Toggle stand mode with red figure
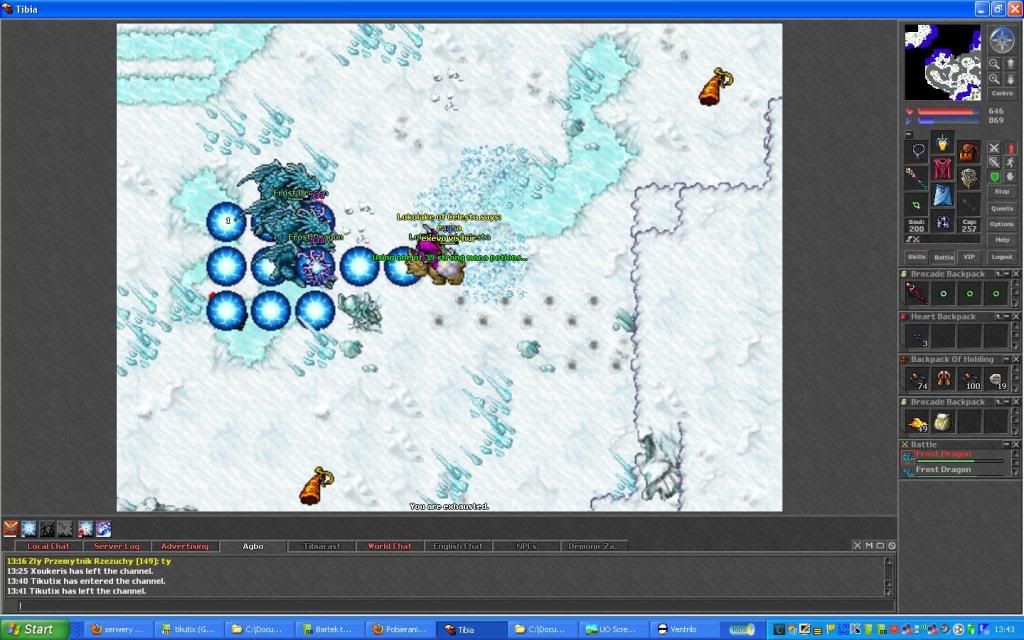This screenshot has height=640, width=1024. click(1010, 148)
